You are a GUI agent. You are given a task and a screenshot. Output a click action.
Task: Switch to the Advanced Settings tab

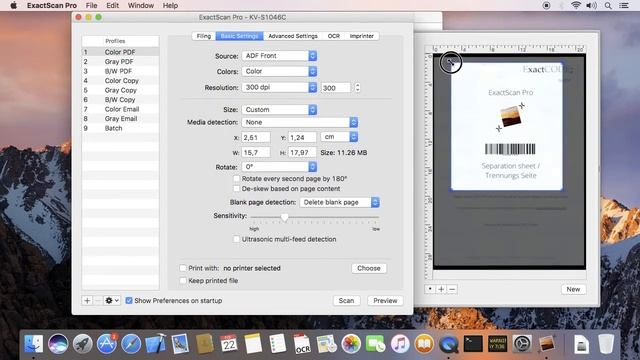293,36
